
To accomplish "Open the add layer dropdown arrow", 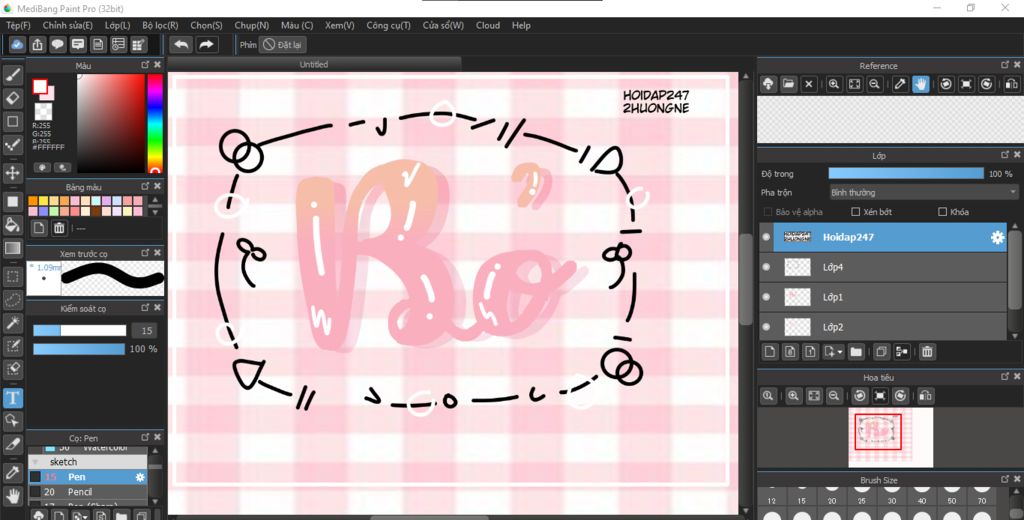I will point(839,351).
